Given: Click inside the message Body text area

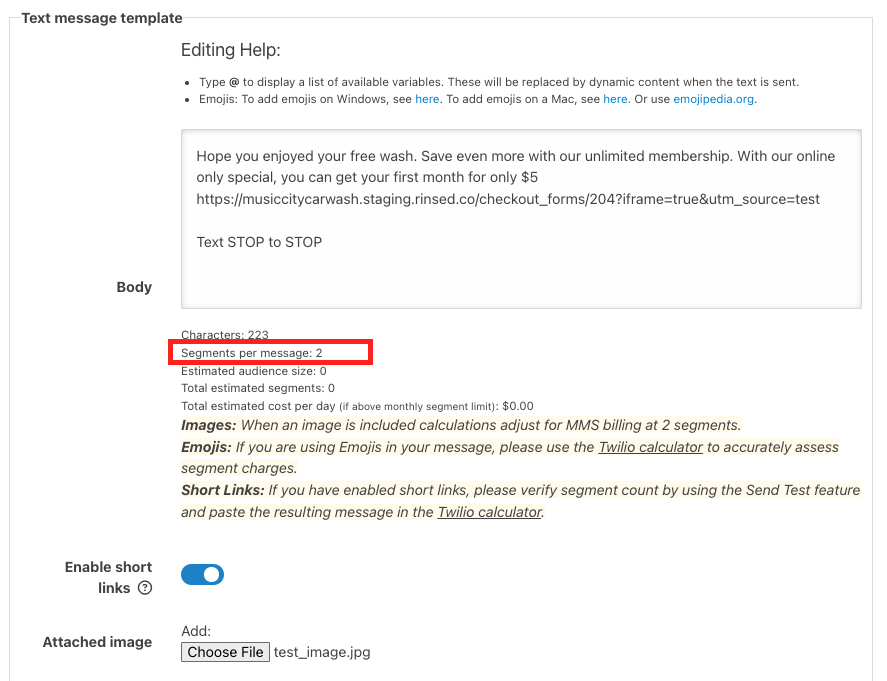Looking at the screenshot, I should (x=520, y=275).
